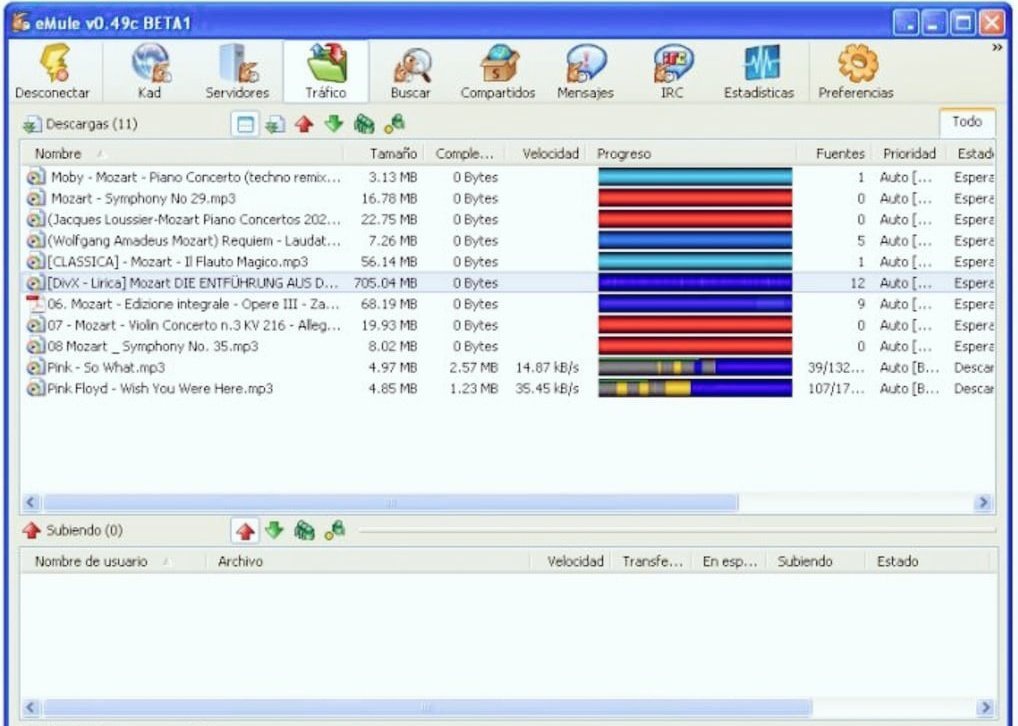Click the green down arrow in Subiendo bar
The height and width of the screenshot is (726, 1018).
point(275,530)
